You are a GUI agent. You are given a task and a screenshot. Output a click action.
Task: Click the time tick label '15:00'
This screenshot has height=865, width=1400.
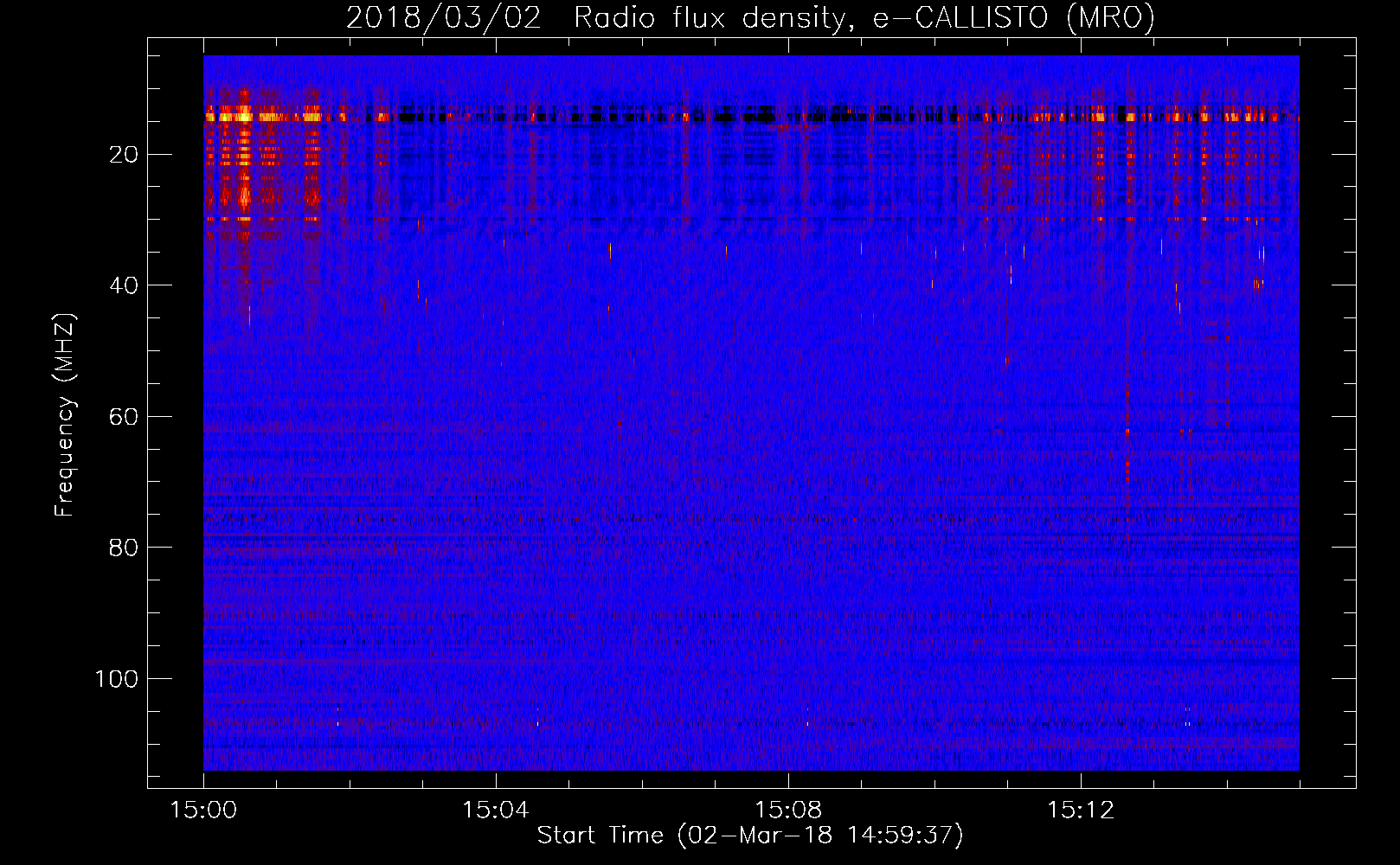[203, 811]
